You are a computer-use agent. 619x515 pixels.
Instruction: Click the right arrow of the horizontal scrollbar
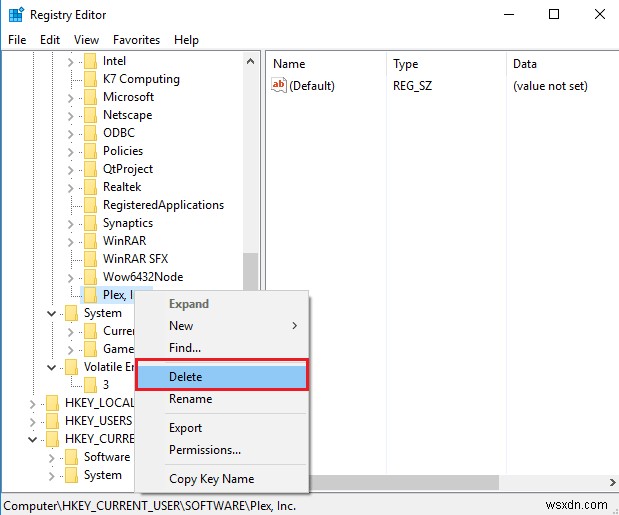coord(612,482)
